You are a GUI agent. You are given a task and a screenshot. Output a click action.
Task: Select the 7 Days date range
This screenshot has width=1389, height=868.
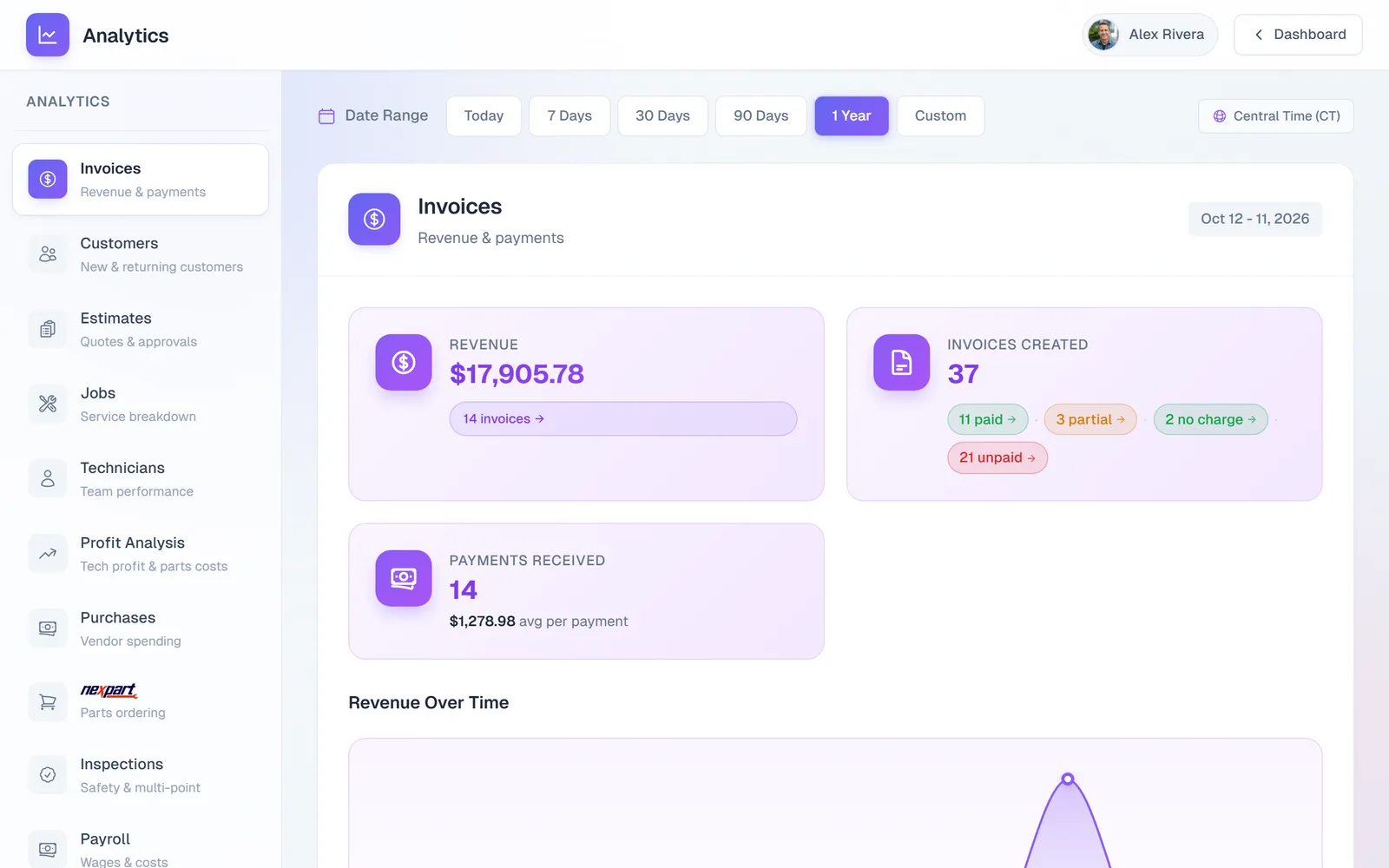[x=569, y=116]
